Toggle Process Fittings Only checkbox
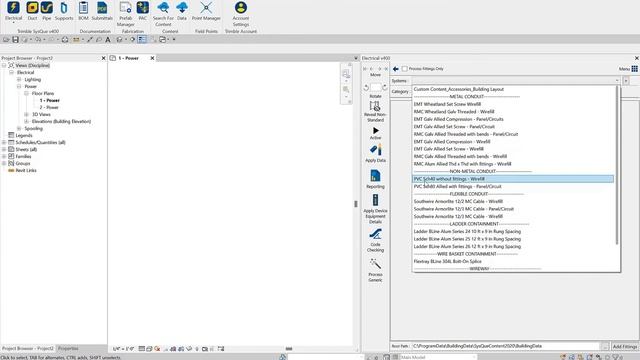Screen dimensions: 640x360 (404, 69)
